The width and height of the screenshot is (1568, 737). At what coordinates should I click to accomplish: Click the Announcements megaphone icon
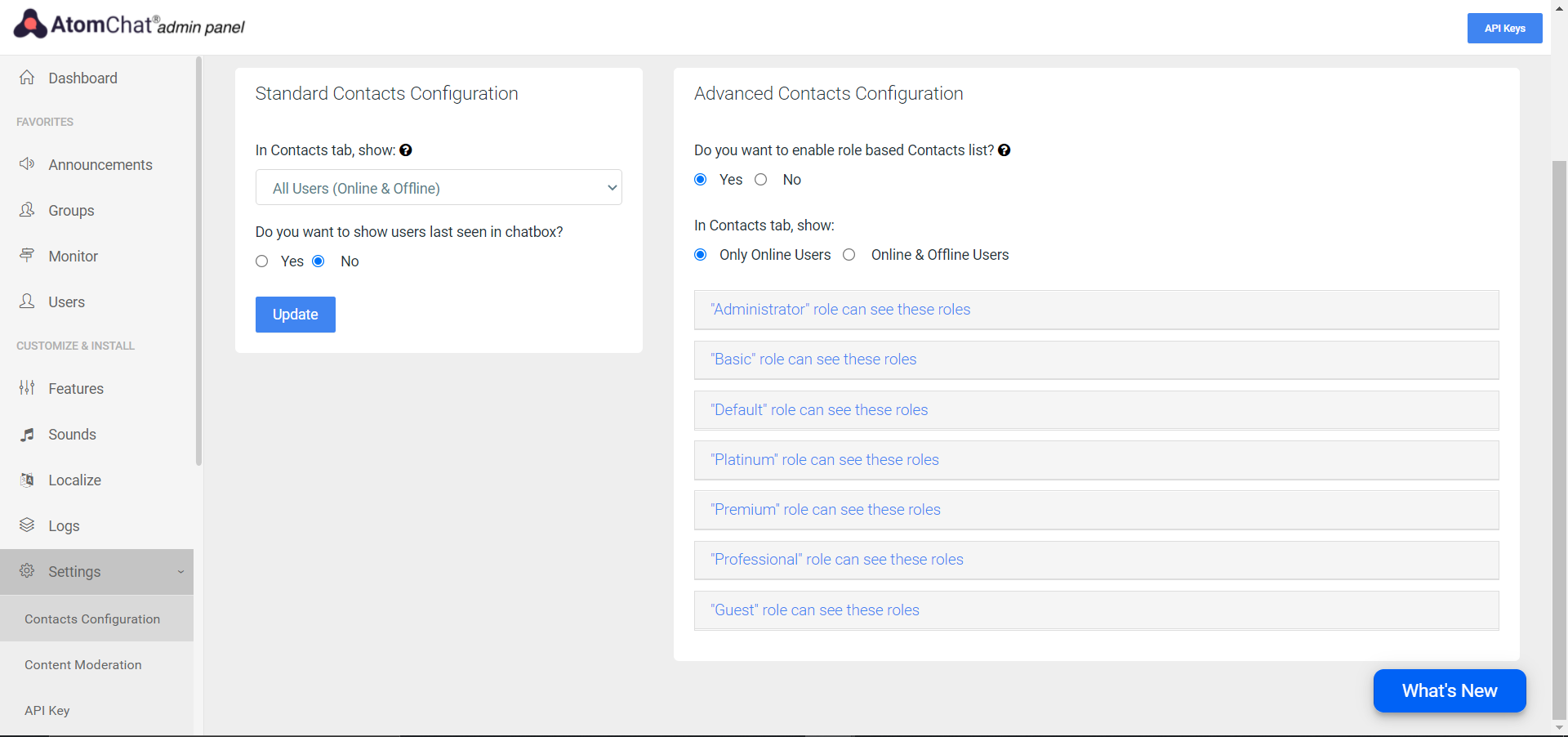click(27, 164)
